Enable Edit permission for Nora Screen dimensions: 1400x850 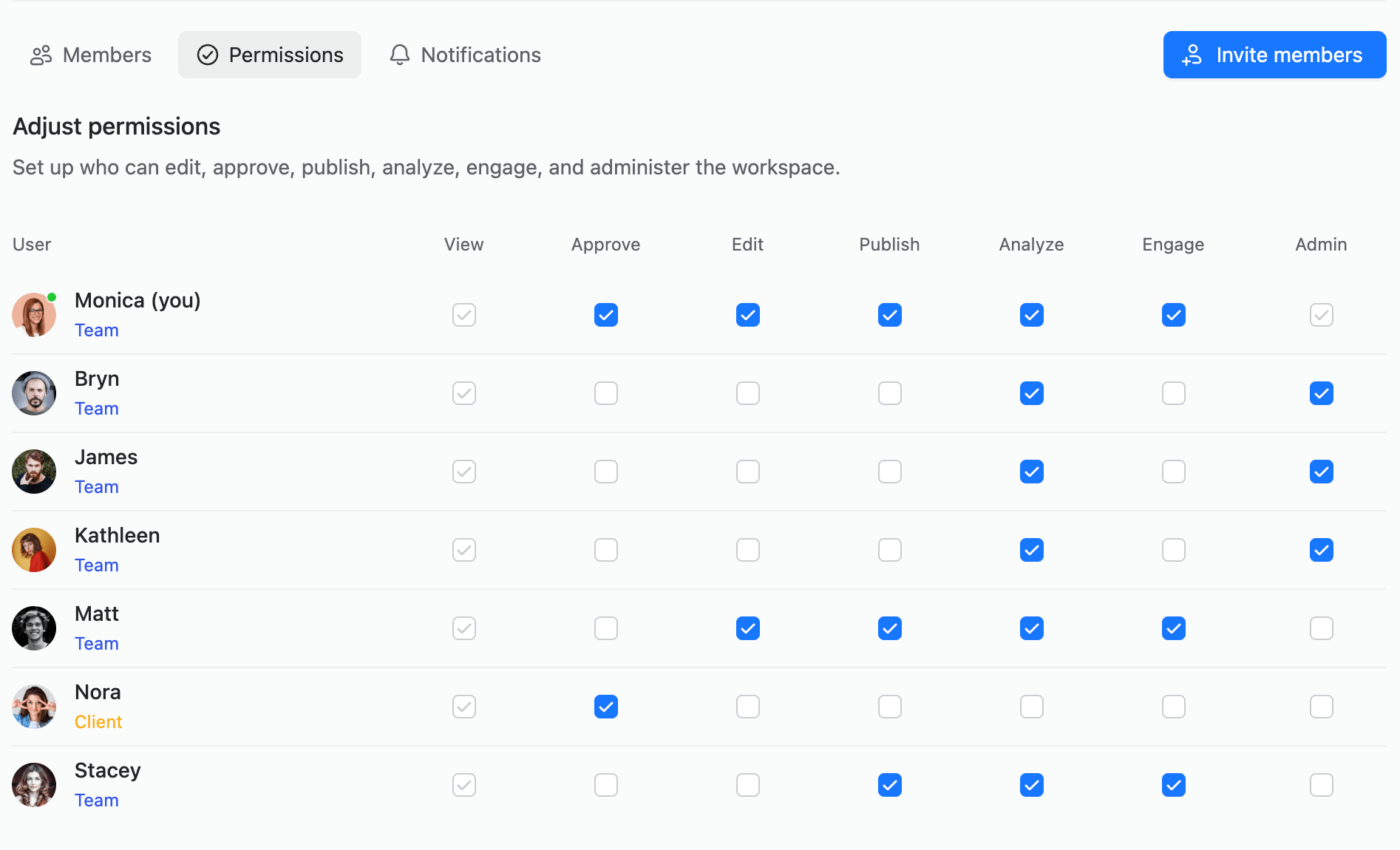[x=748, y=707]
